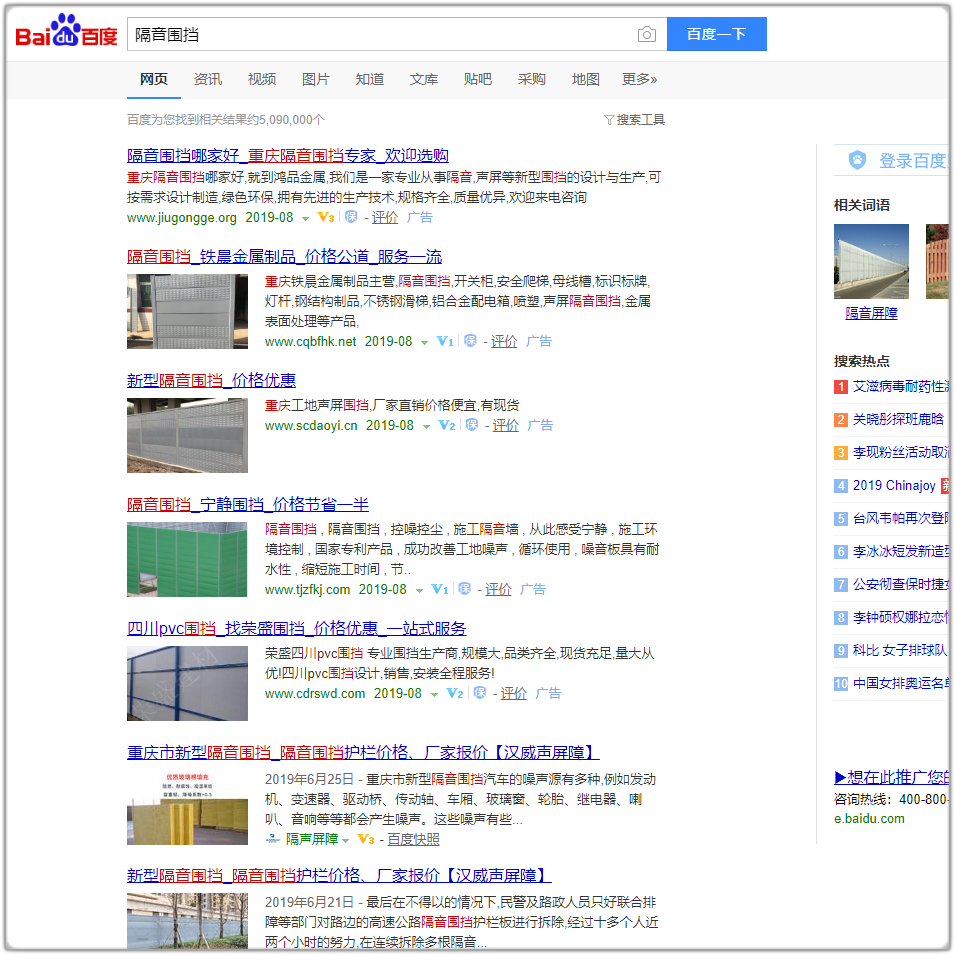The height and width of the screenshot is (955, 955).
Task: Switch to the 图片 tab
Action: 316,79
